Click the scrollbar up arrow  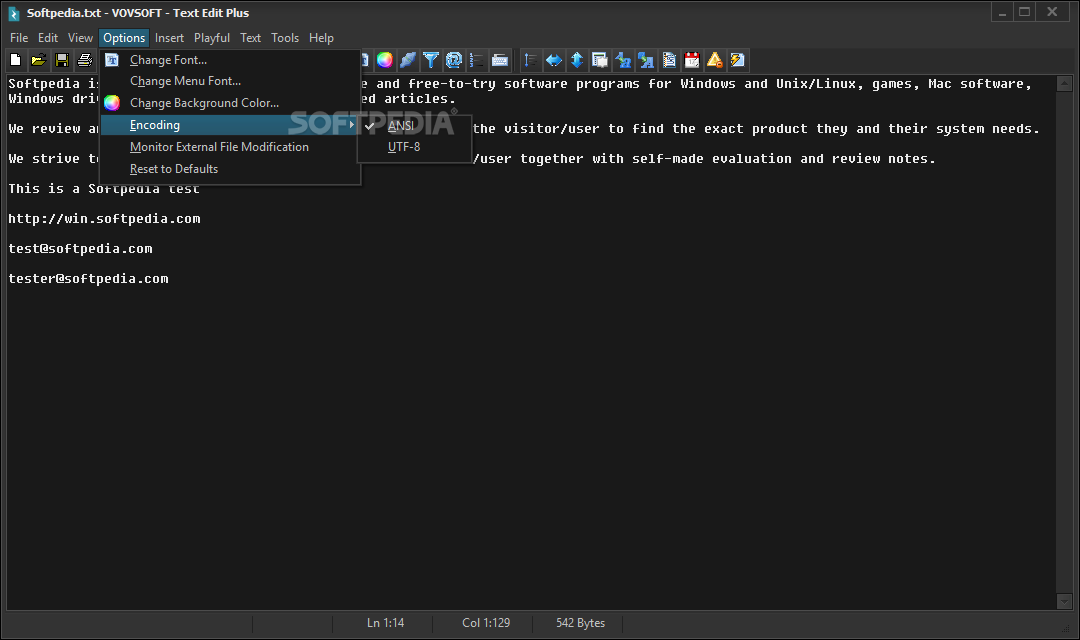click(x=1064, y=84)
